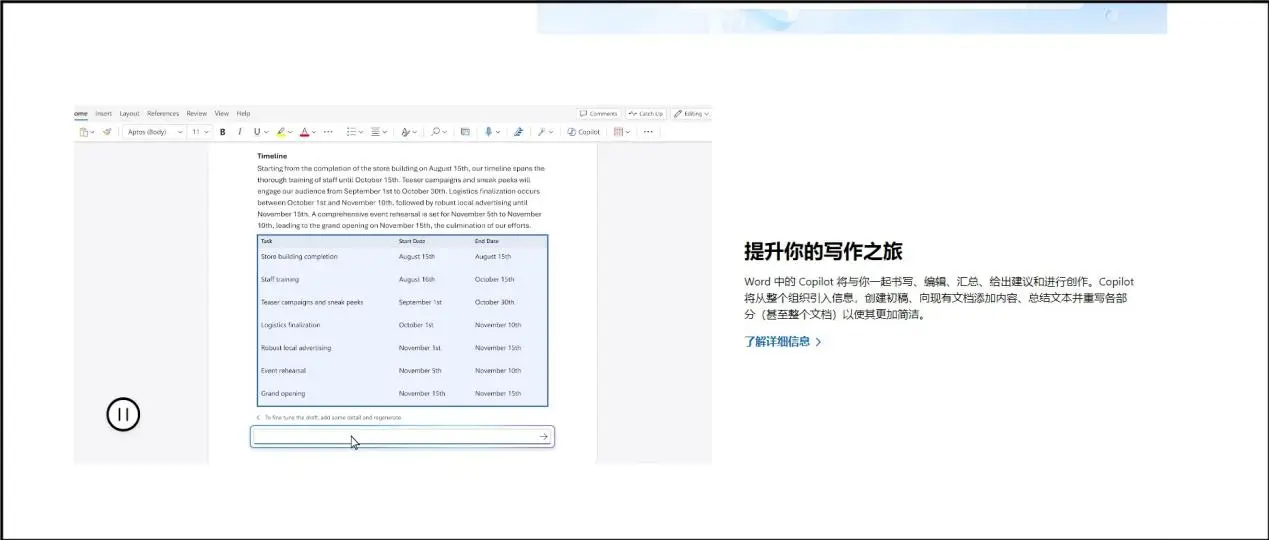Open the ribbon overflow ellipsis at far right
The width and height of the screenshot is (1269, 540).
coord(648,132)
